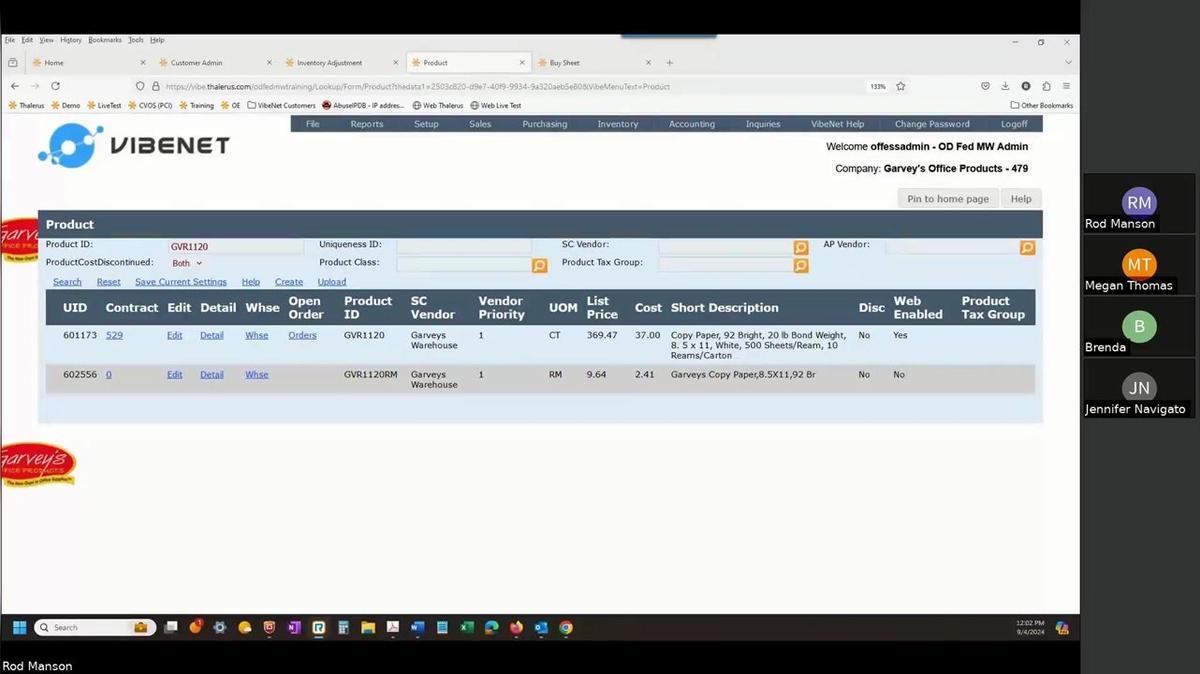This screenshot has width=1200, height=674.
Task: Open SC Vendor lookup magnifier icon
Action: coord(800,247)
